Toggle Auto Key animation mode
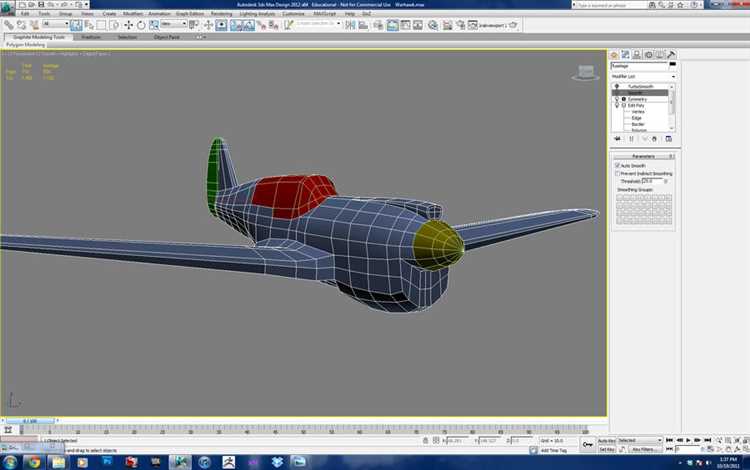This screenshot has height=470, width=750. (607, 440)
